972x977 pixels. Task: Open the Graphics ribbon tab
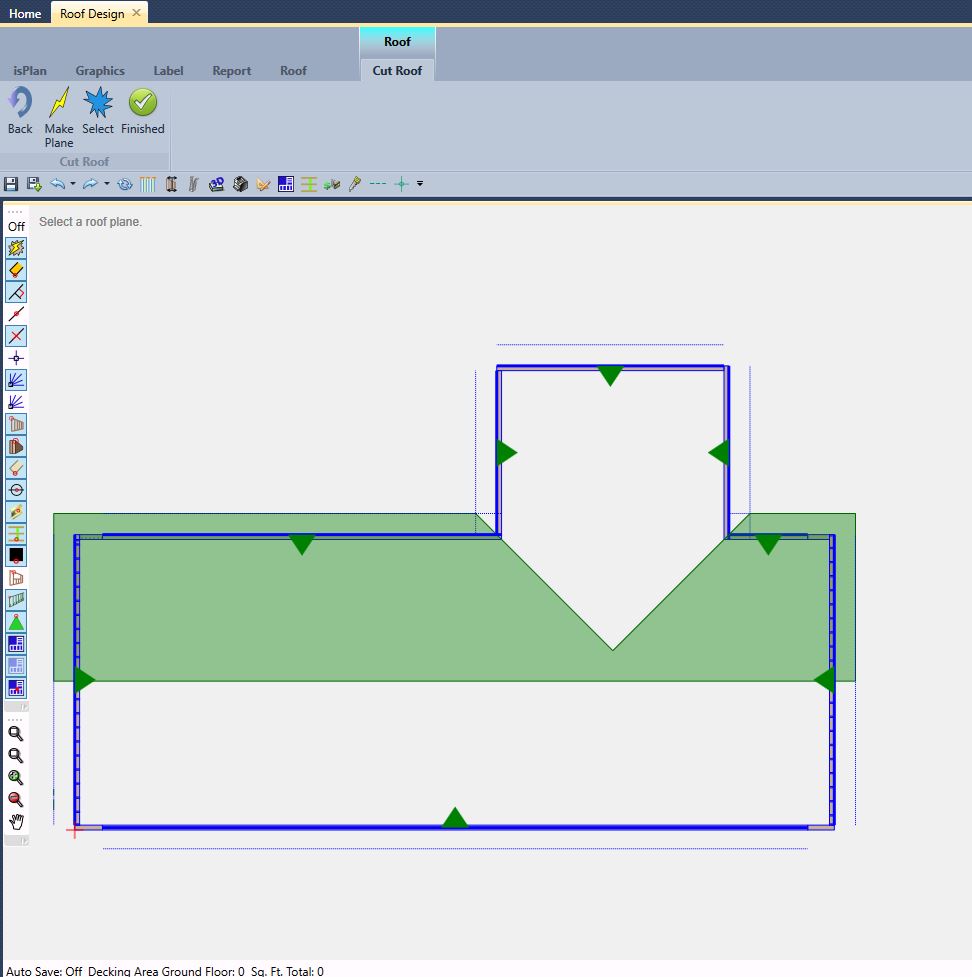100,71
